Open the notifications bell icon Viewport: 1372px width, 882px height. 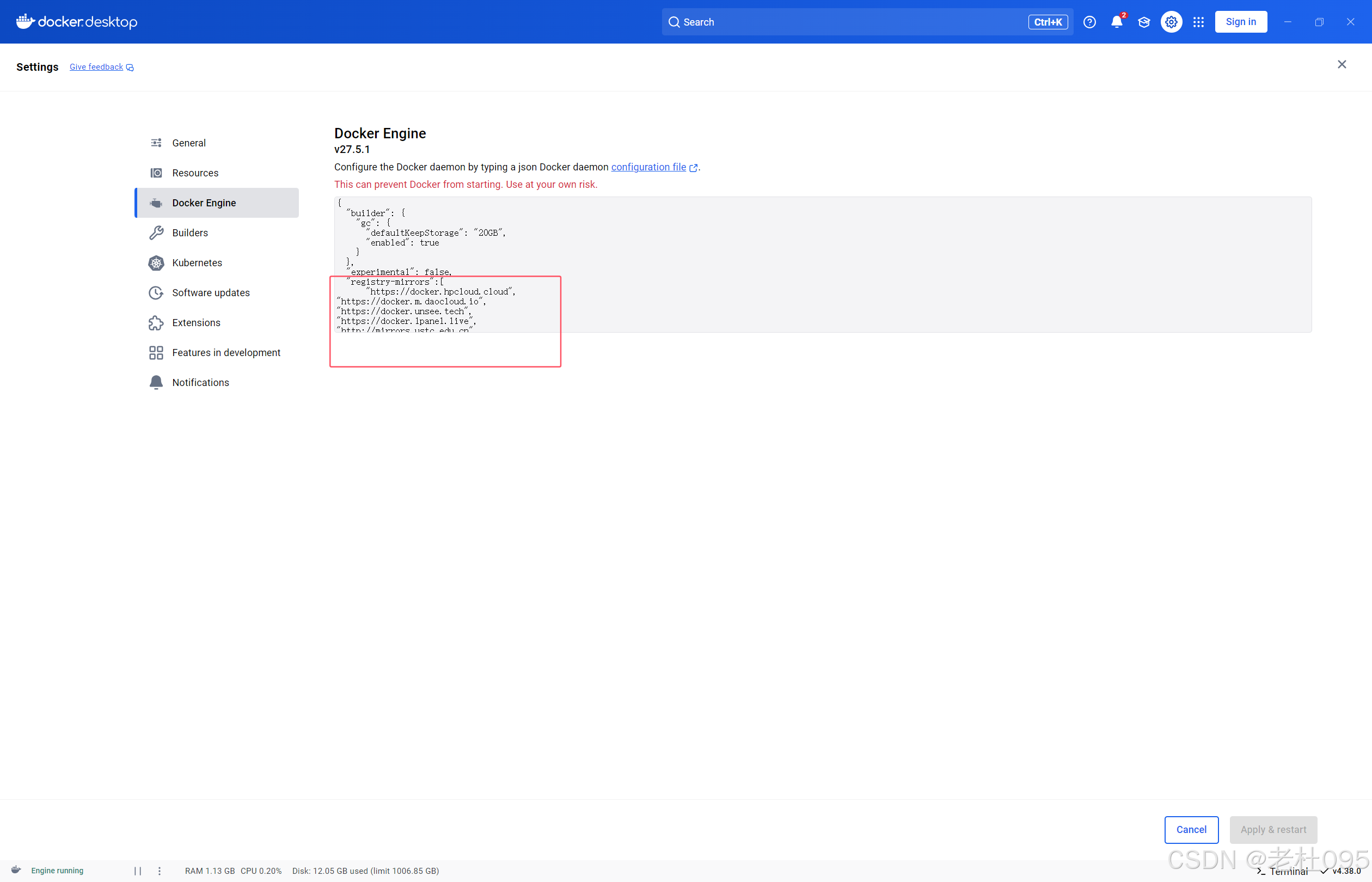[1116, 22]
